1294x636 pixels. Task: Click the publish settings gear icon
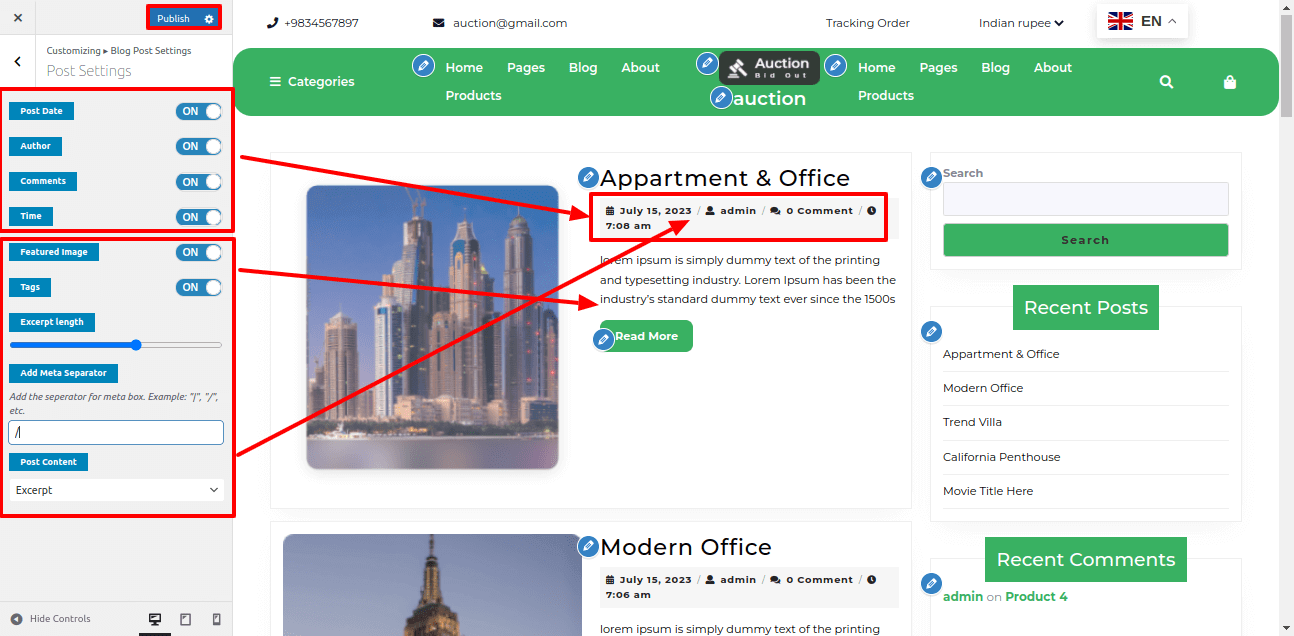click(208, 18)
